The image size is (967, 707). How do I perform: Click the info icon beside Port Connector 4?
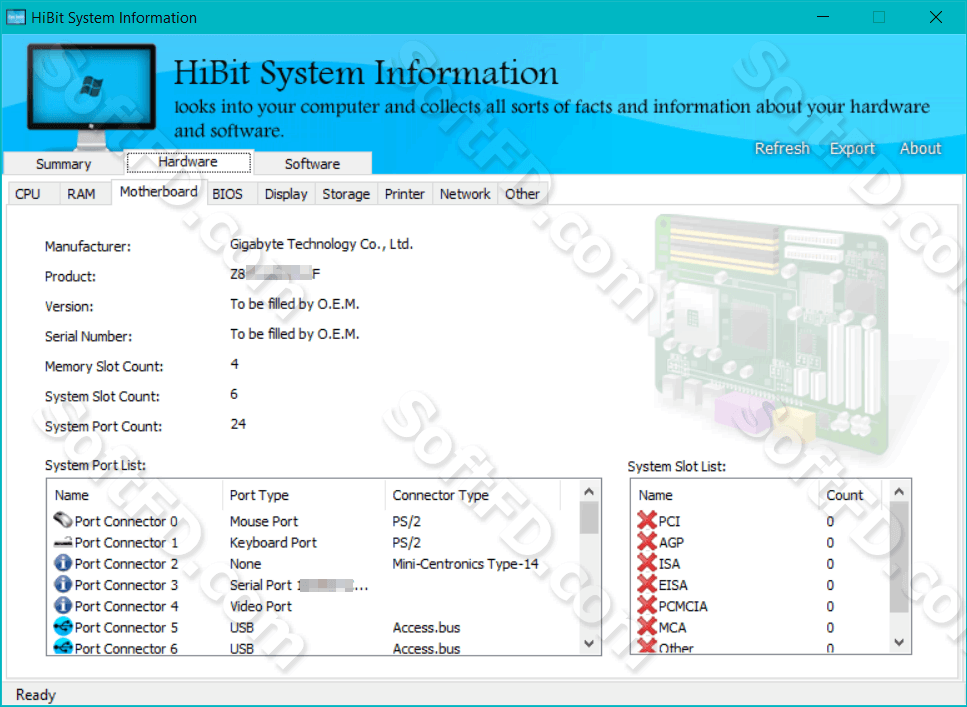[x=63, y=606]
